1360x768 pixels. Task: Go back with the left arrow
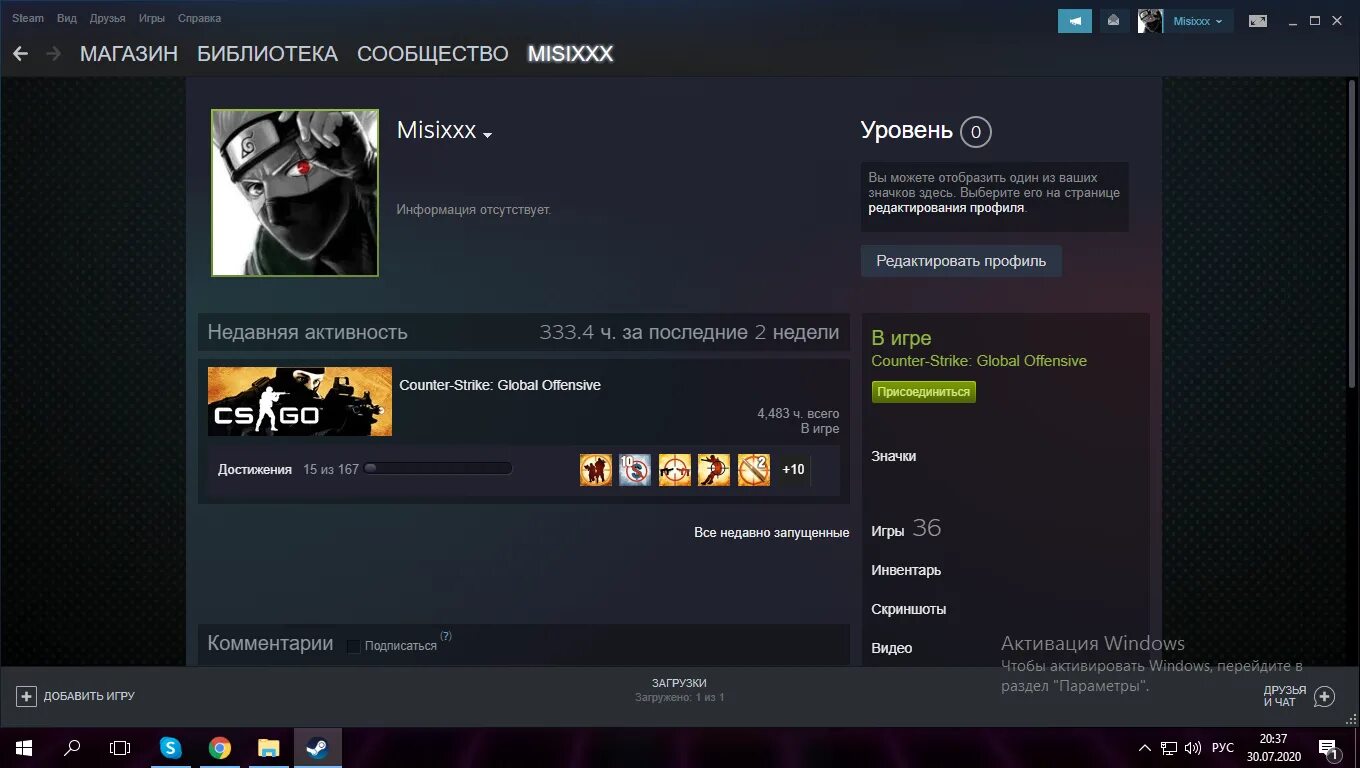20,54
